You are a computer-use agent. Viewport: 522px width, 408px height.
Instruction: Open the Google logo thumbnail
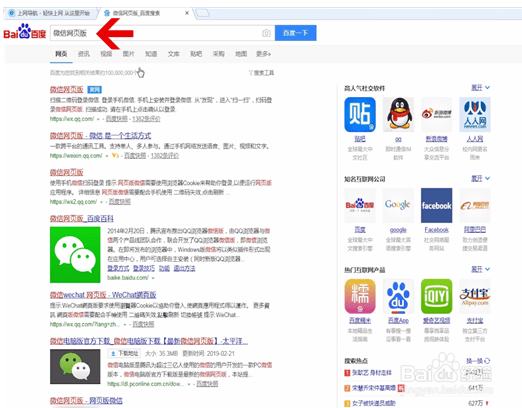(398, 205)
